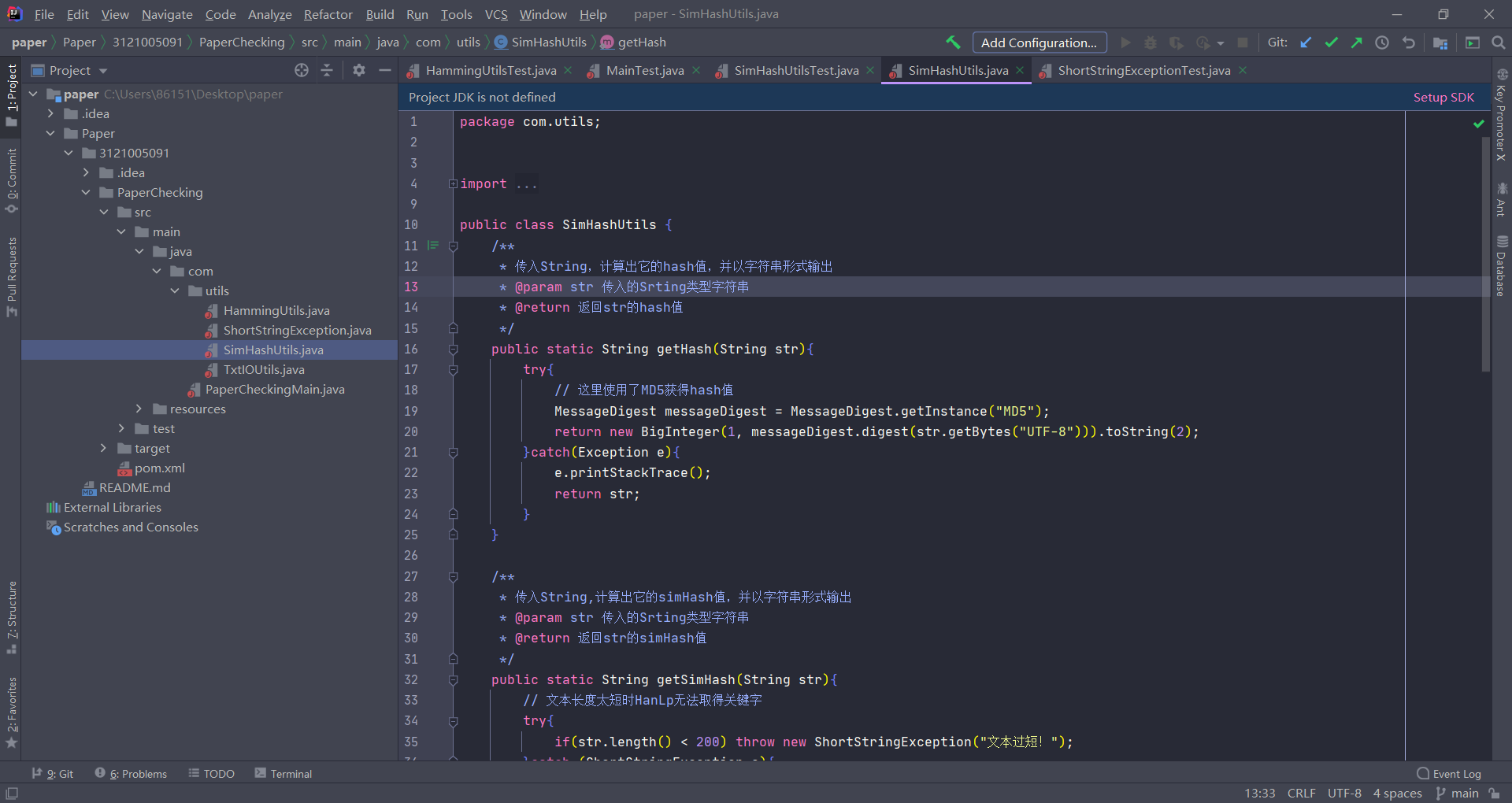The image size is (1512, 803).
Task: Click the Run Anything toolbar icon
Action: (x=1473, y=43)
